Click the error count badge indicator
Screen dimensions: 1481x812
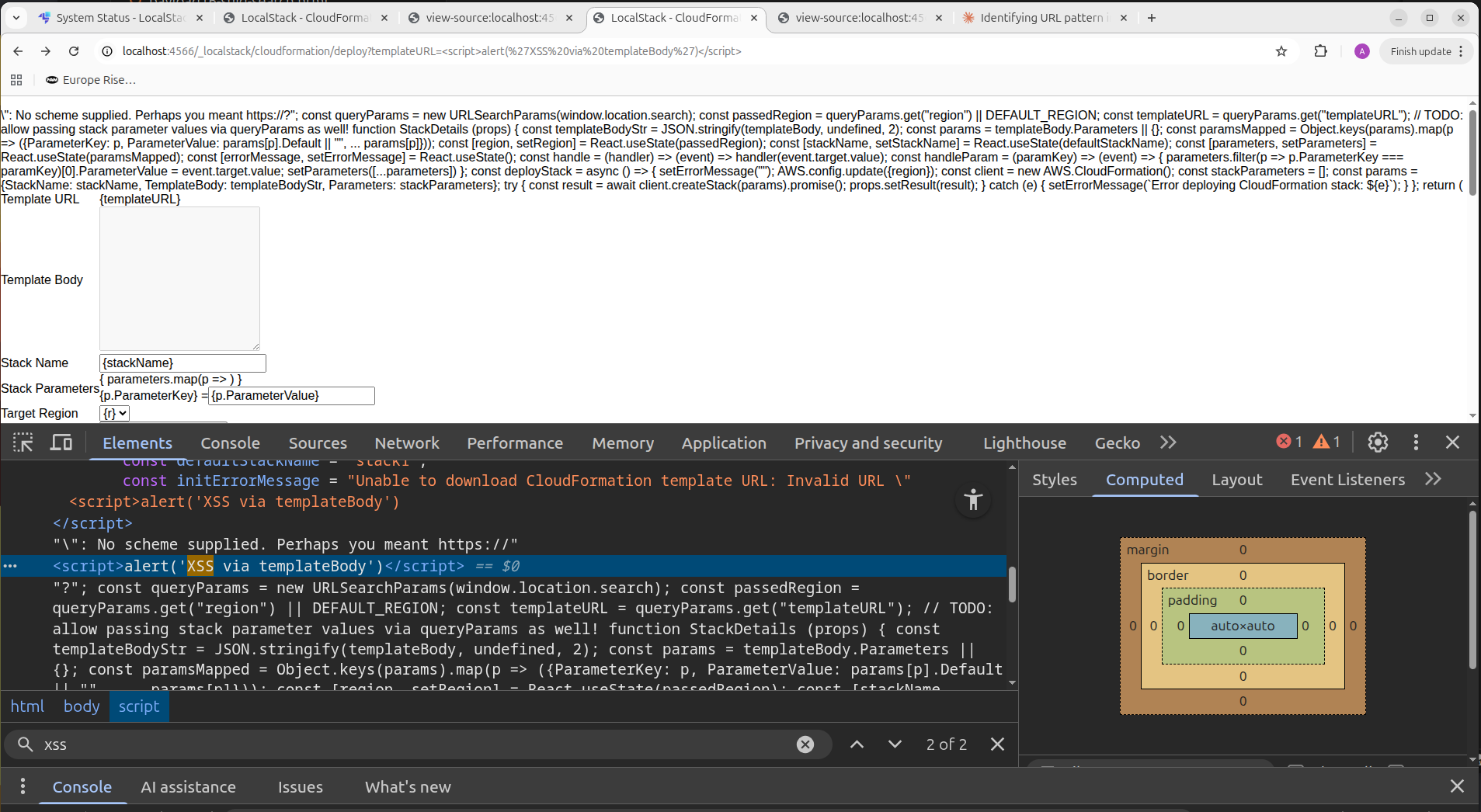coord(1289,442)
